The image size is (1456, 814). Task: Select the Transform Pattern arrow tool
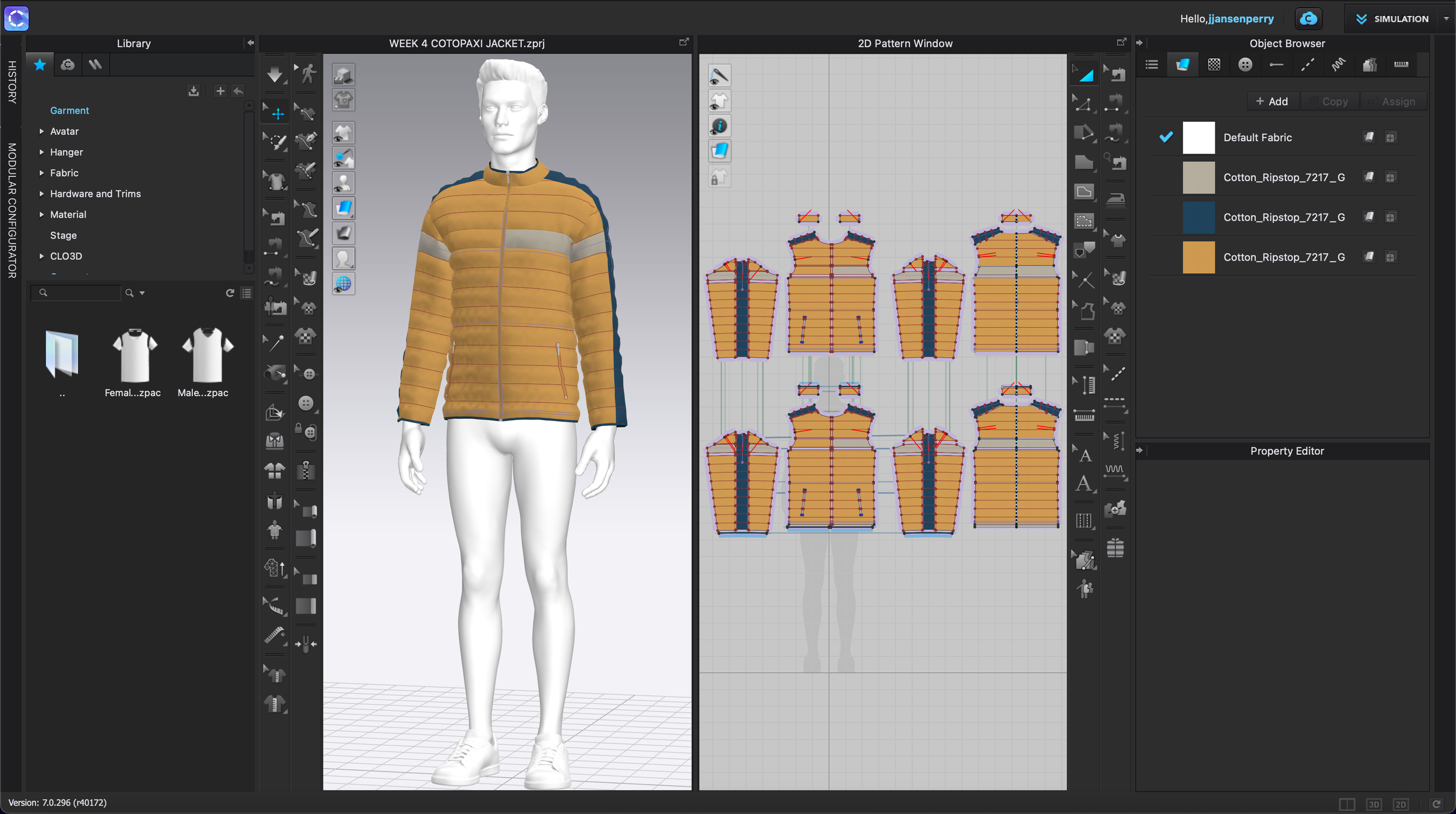click(x=1084, y=74)
